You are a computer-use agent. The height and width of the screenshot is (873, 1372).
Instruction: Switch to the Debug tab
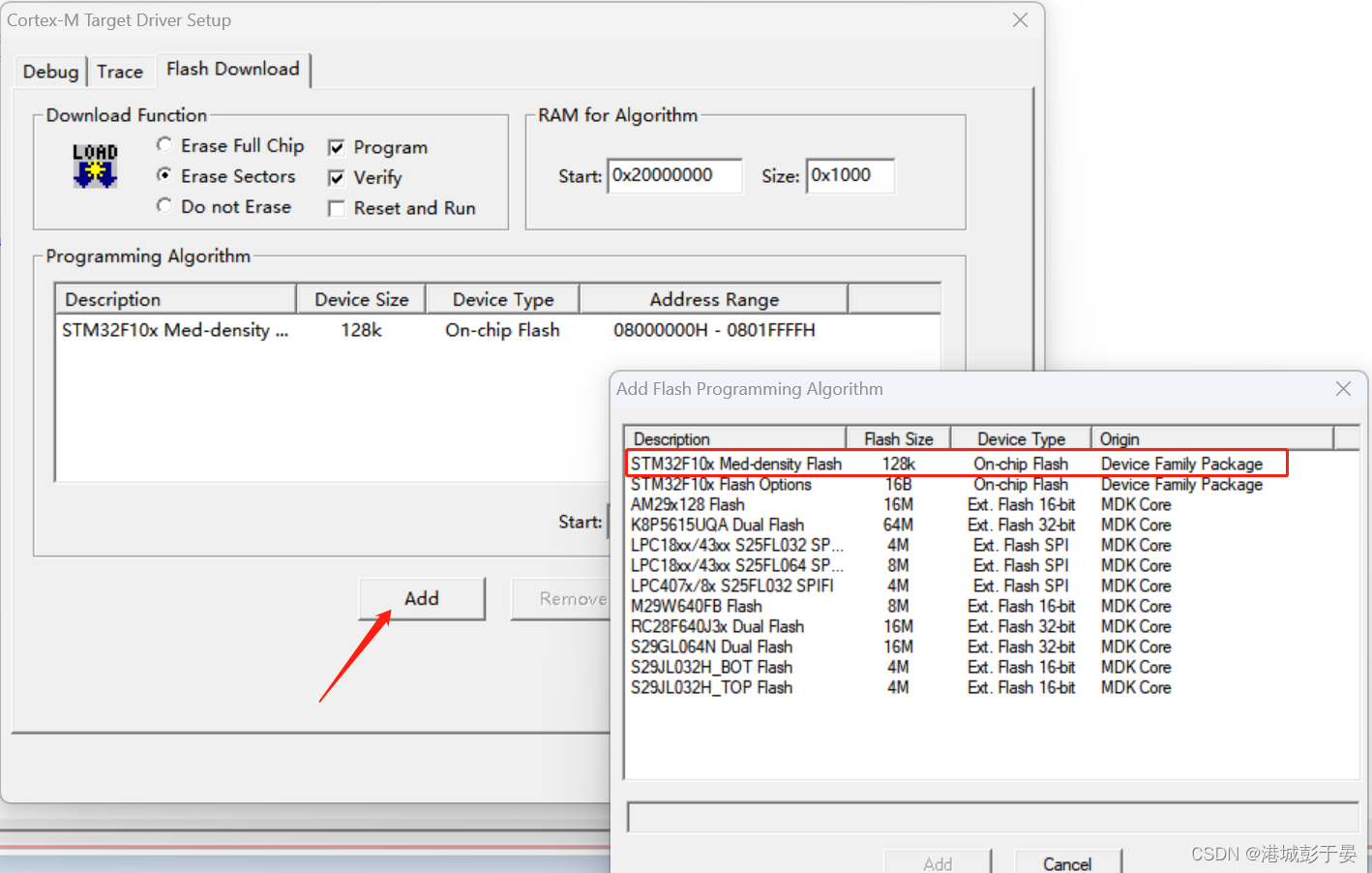point(50,71)
